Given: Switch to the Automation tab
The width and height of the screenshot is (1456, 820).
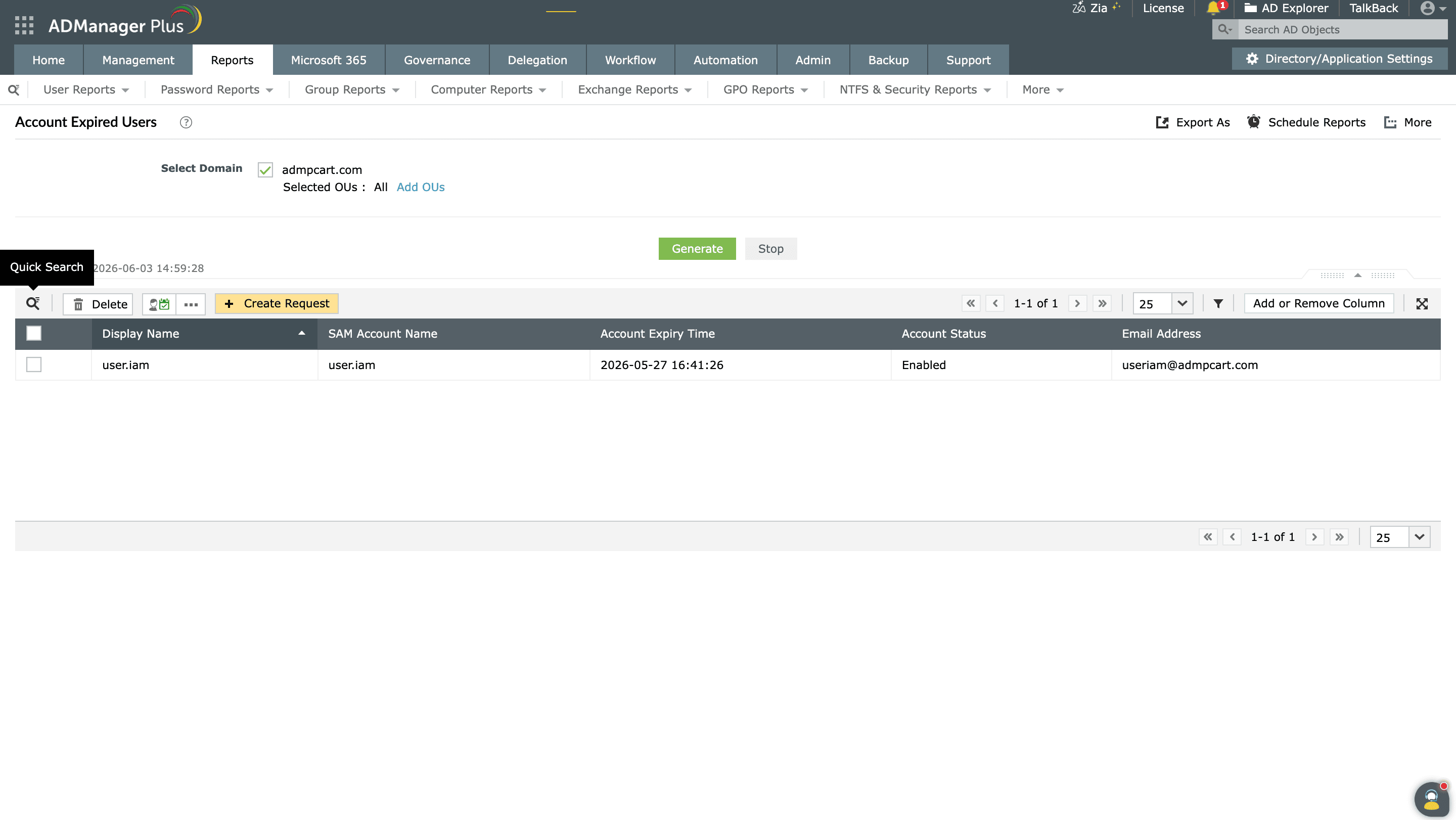Looking at the screenshot, I should click(x=725, y=60).
